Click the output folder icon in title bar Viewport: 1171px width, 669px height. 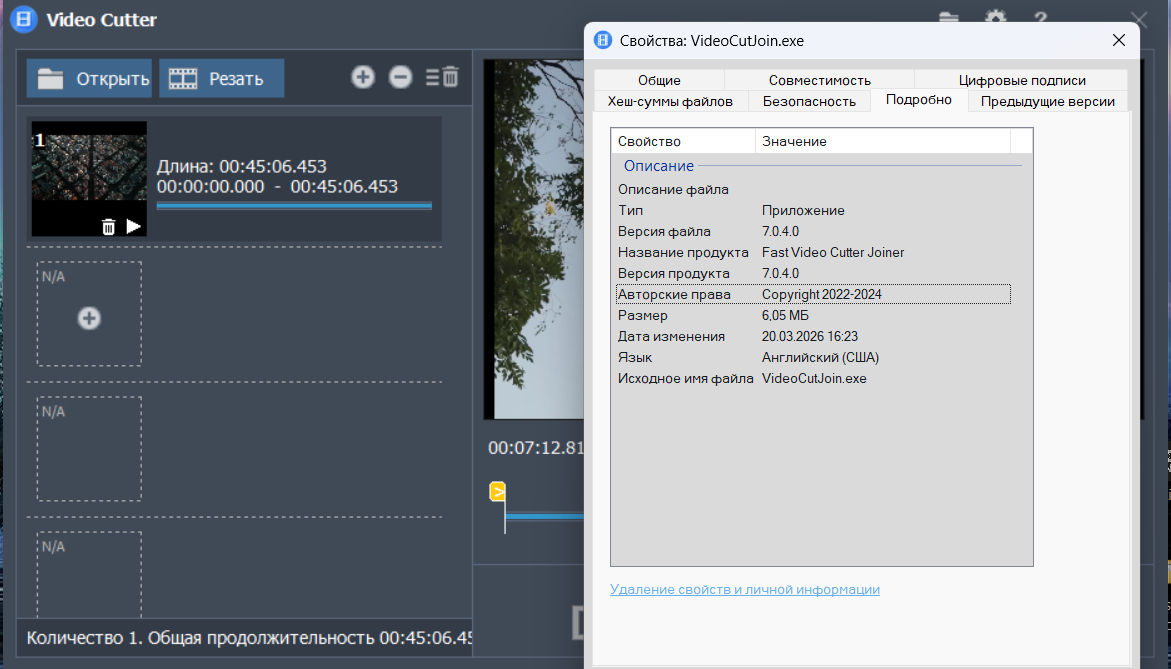point(949,19)
